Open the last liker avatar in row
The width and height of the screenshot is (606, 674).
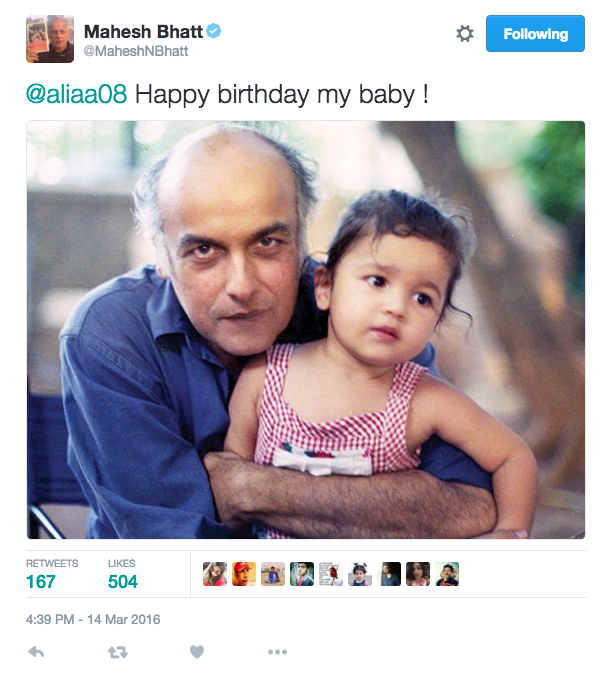447,574
